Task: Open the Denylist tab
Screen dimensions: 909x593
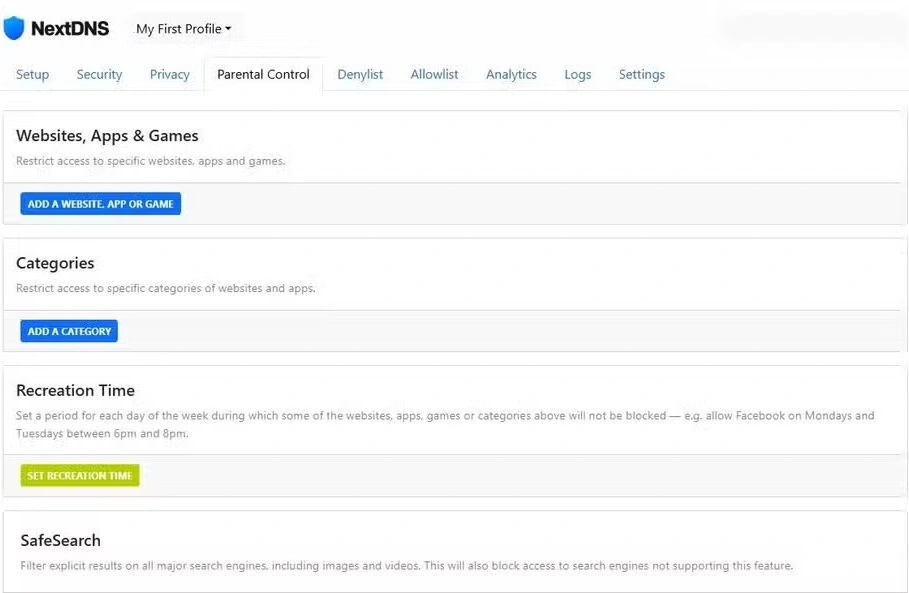Action: click(x=360, y=74)
